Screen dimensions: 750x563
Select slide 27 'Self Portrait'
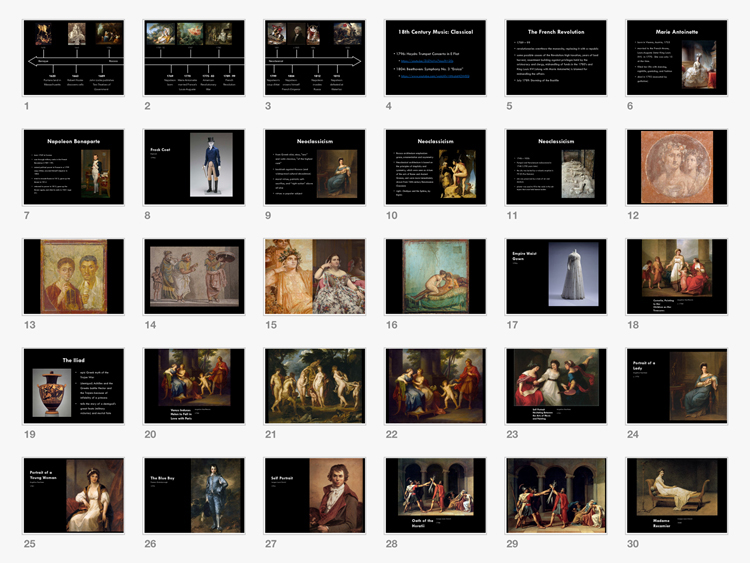pyautogui.click(x=315, y=496)
